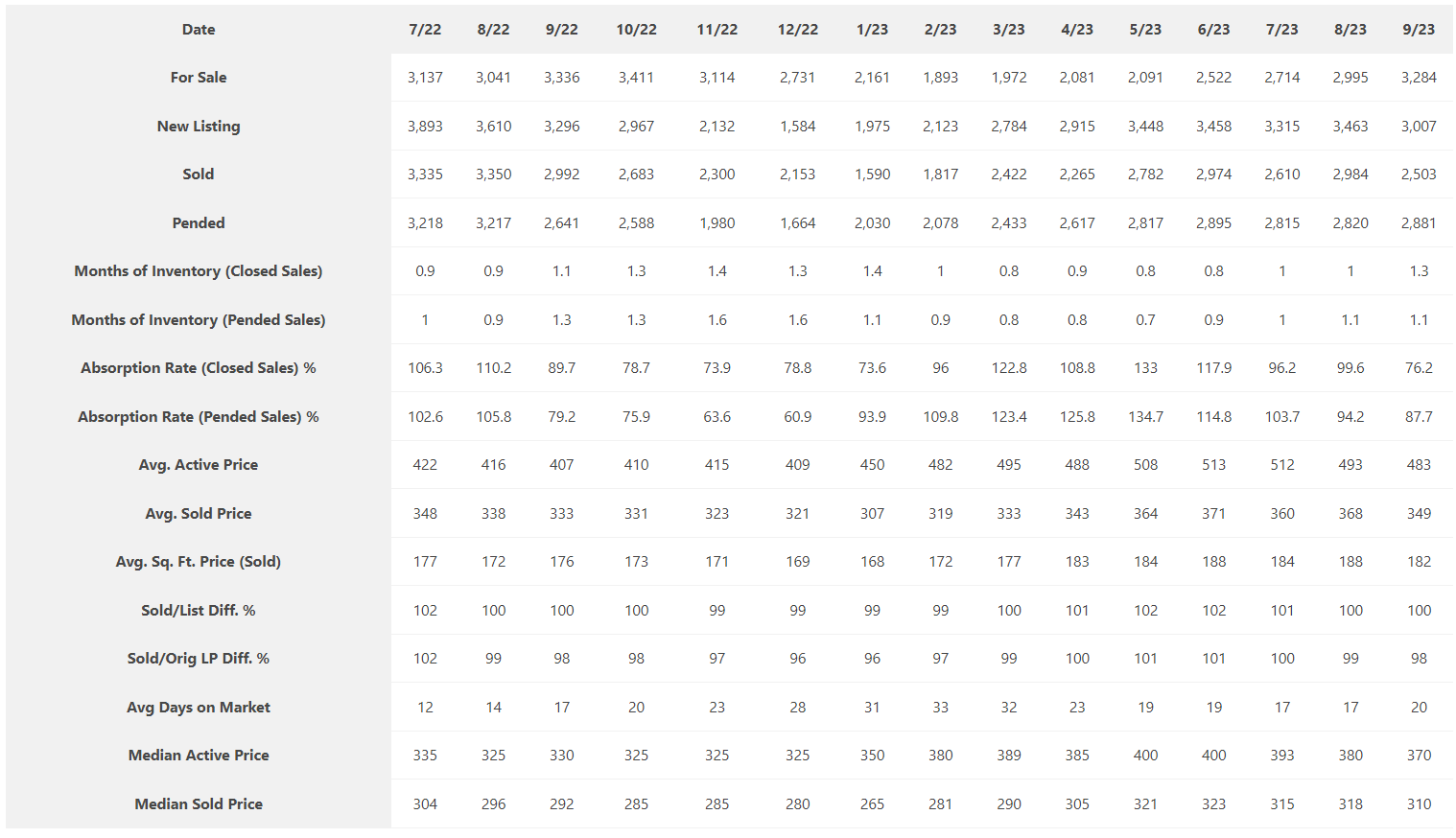Image resolution: width=1456 pixels, height=838 pixels.
Task: Select Avg. Sq. Ft. Price (Sold) label
Action: (x=199, y=562)
